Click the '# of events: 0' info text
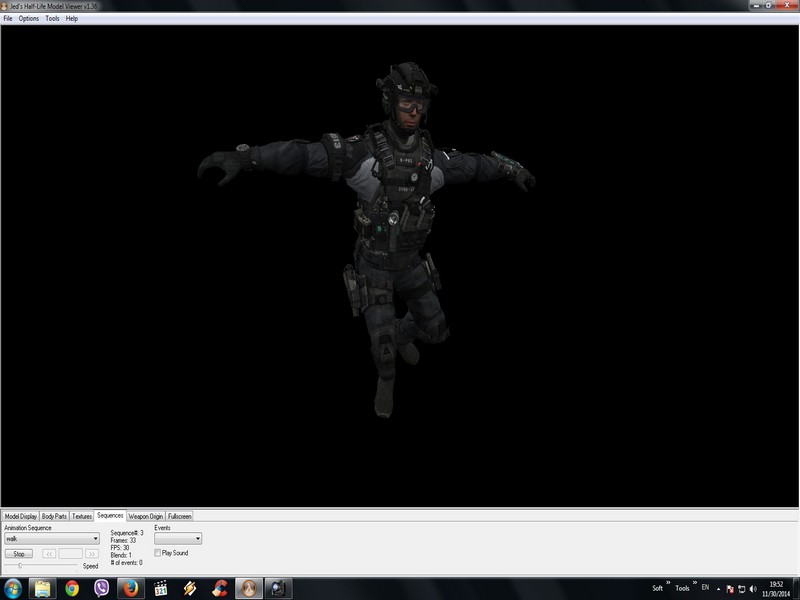800x600 pixels. coord(127,563)
